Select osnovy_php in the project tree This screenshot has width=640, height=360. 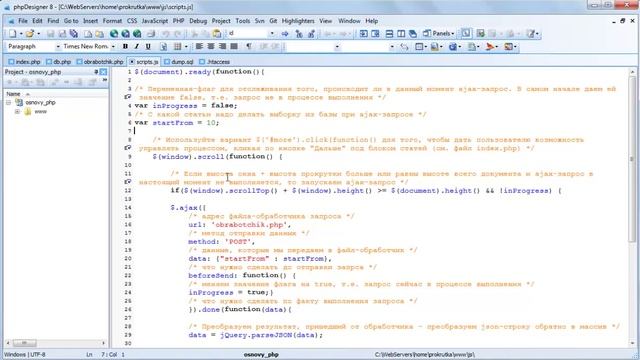click(40, 102)
